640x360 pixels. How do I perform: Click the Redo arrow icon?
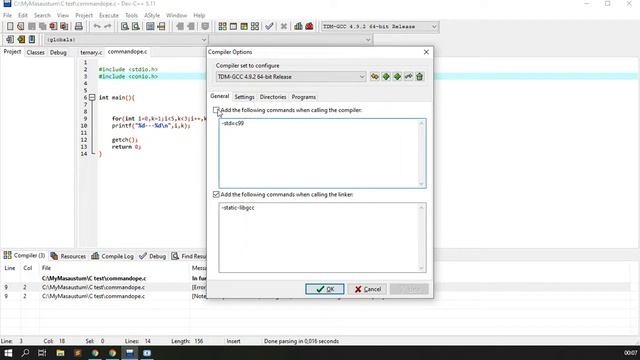108,27
